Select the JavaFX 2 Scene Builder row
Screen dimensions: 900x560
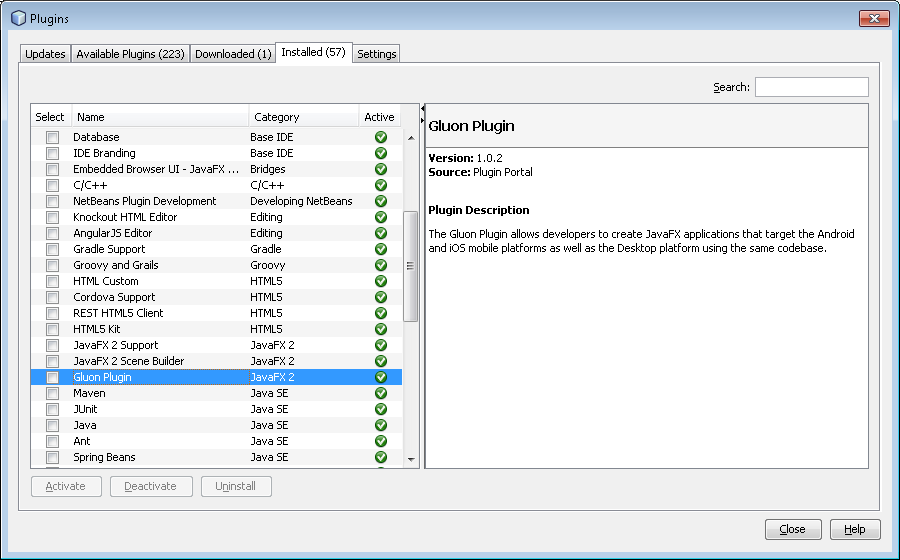(x=216, y=361)
